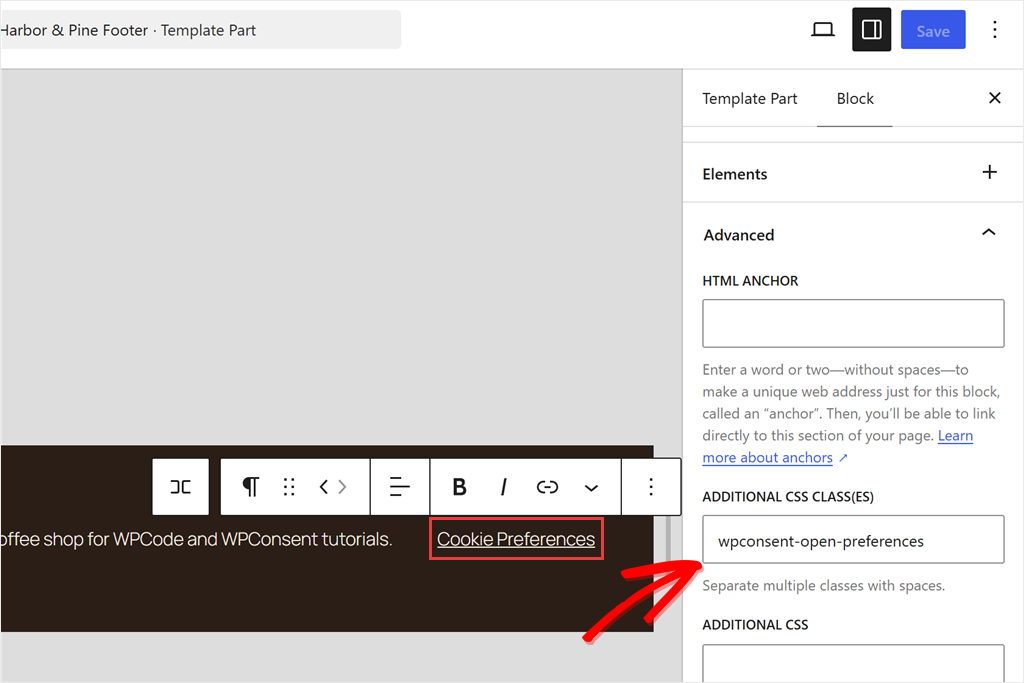This screenshot has height=683, width=1024.
Task: Click the laptop device preview icon
Action: [x=823, y=30]
